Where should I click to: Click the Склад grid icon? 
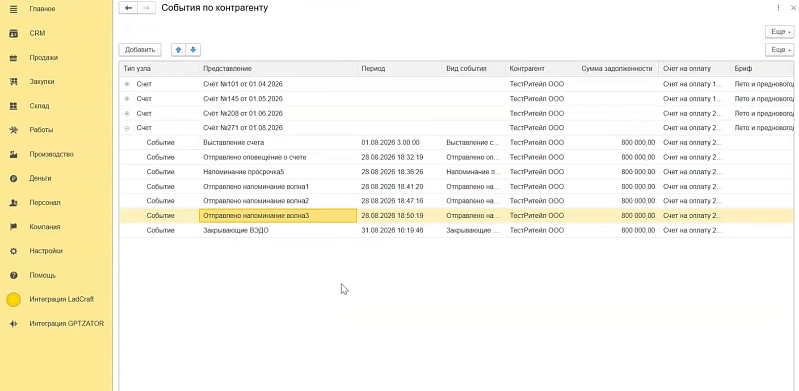[x=14, y=106]
